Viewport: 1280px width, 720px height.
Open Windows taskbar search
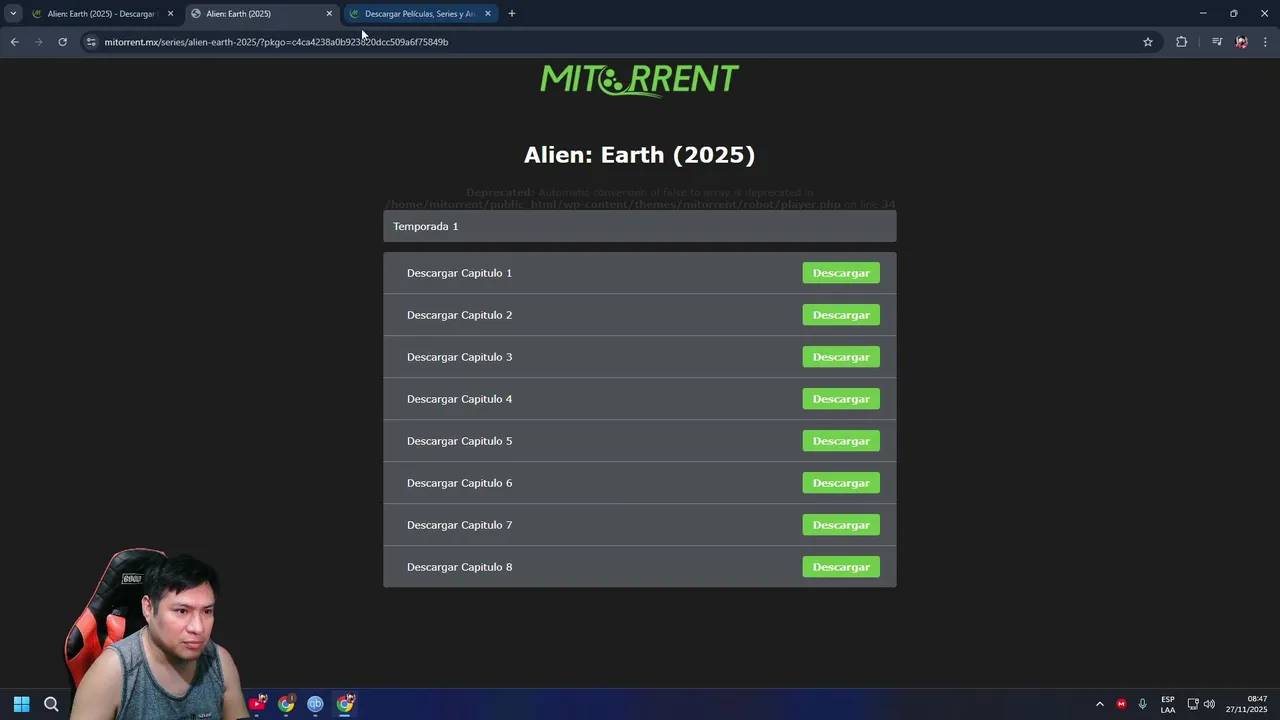(51, 704)
